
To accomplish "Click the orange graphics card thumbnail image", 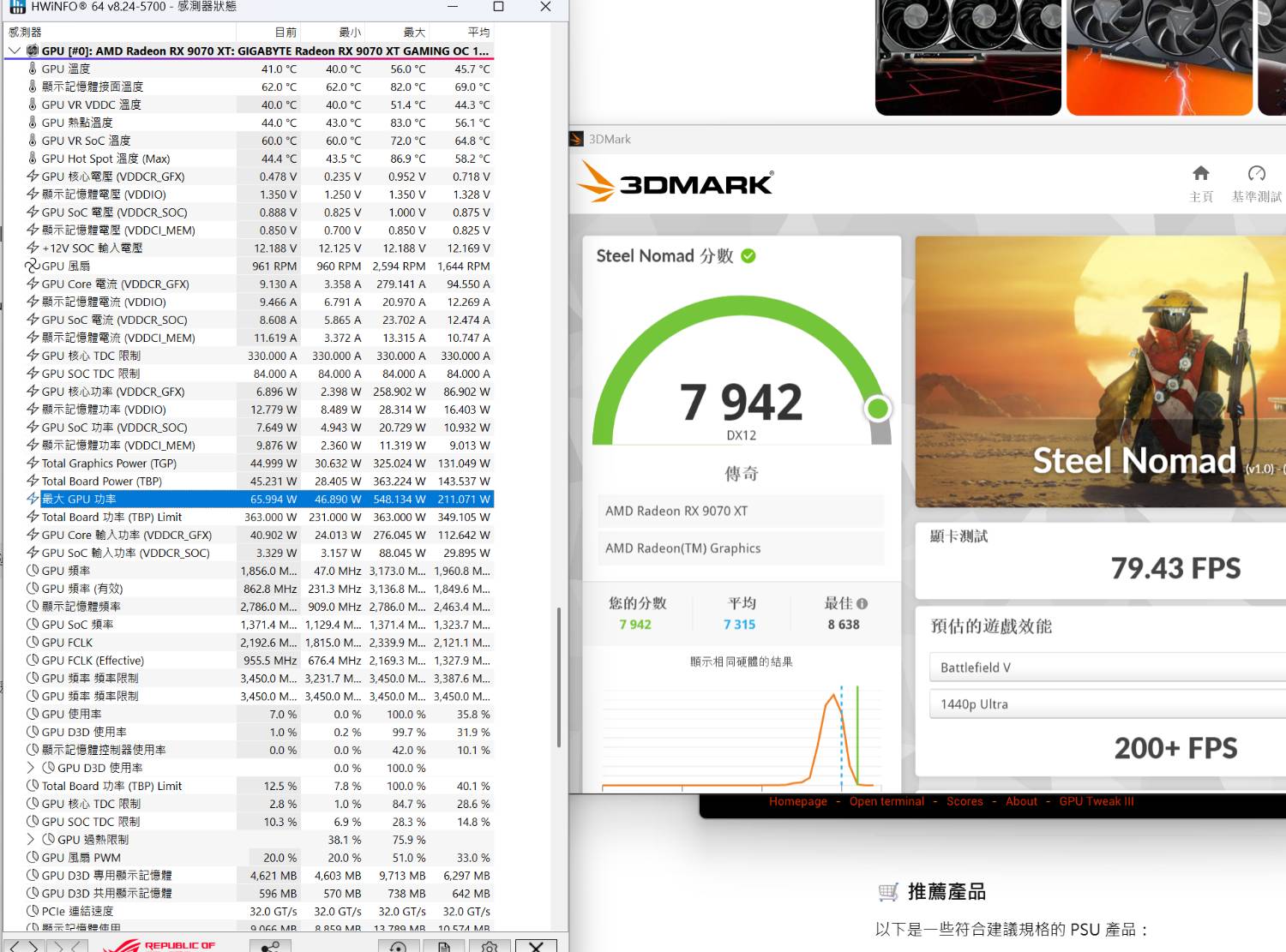I will click(x=1159, y=57).
